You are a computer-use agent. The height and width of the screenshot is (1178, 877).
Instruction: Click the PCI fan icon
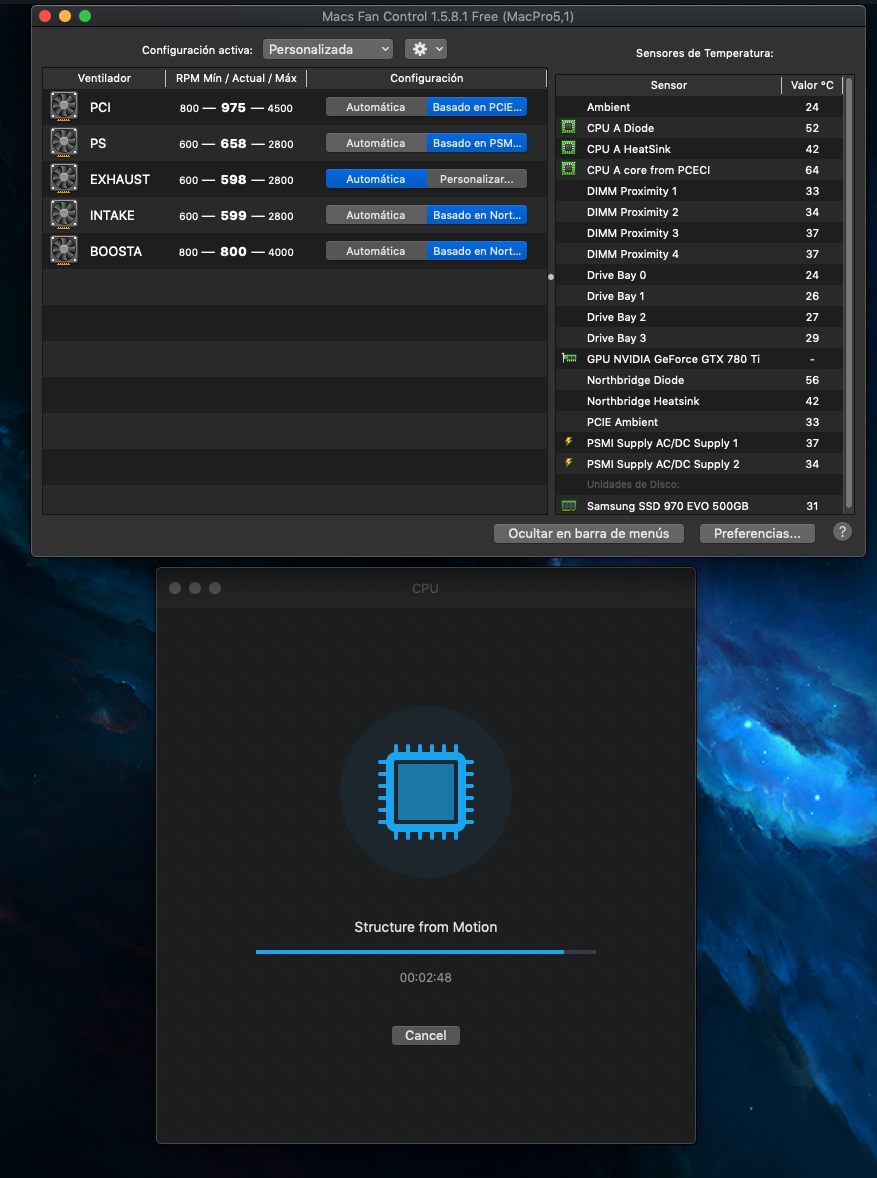point(64,106)
